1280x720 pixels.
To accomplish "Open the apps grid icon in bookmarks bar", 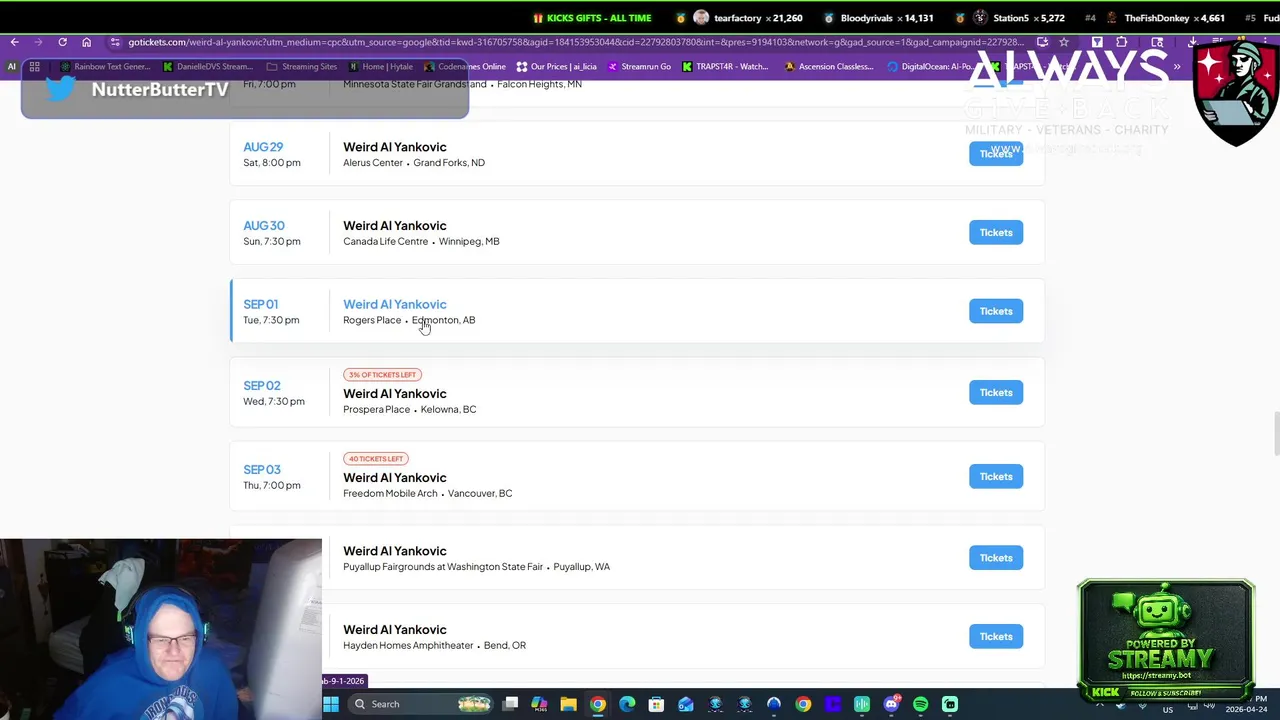I will [x=34, y=67].
